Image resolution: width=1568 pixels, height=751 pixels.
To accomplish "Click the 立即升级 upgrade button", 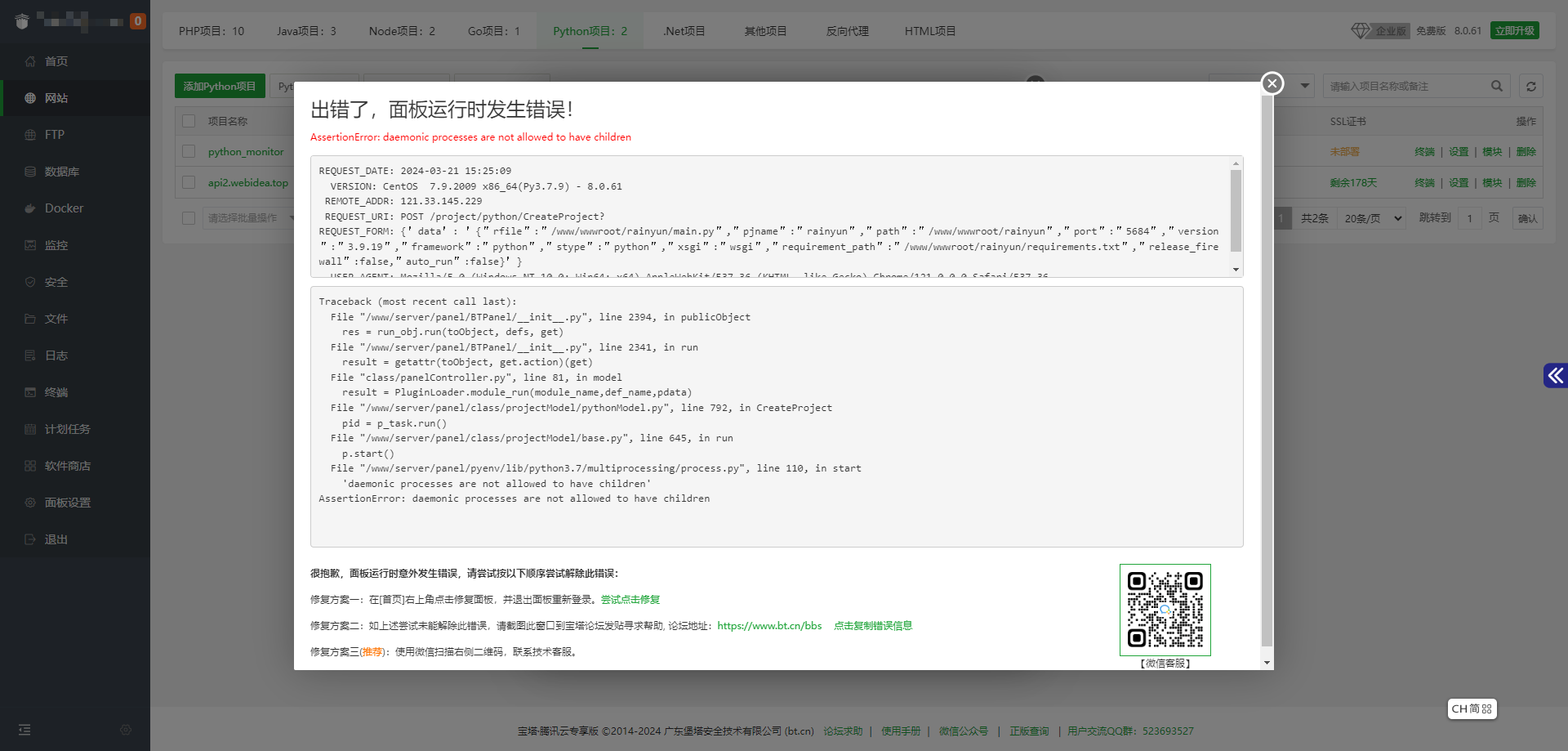I will 1515,30.
